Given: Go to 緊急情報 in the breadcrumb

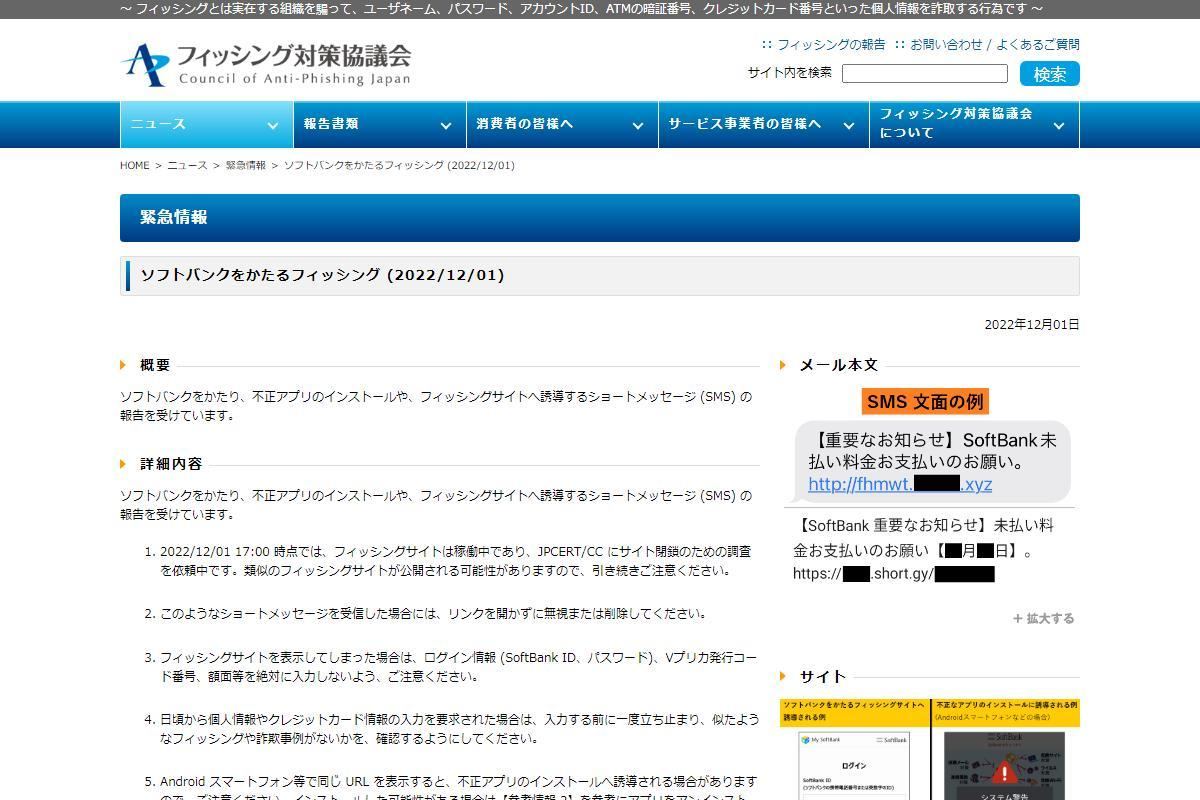Looking at the screenshot, I should [x=245, y=165].
